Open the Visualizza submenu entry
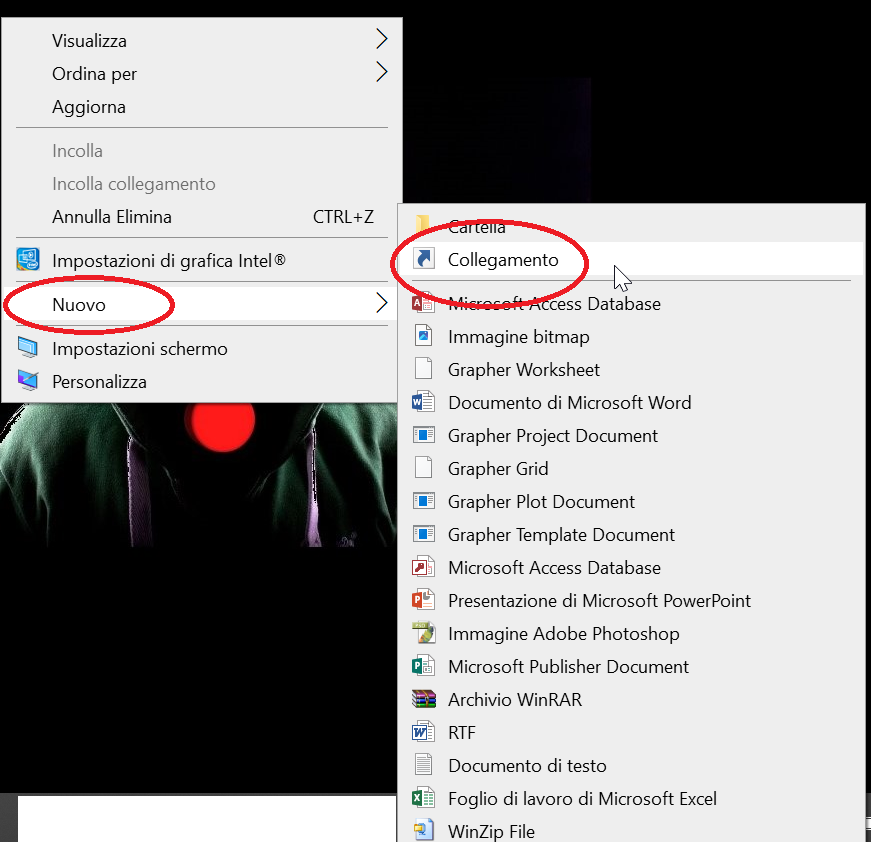The image size is (871, 842). pyautogui.click(x=202, y=41)
